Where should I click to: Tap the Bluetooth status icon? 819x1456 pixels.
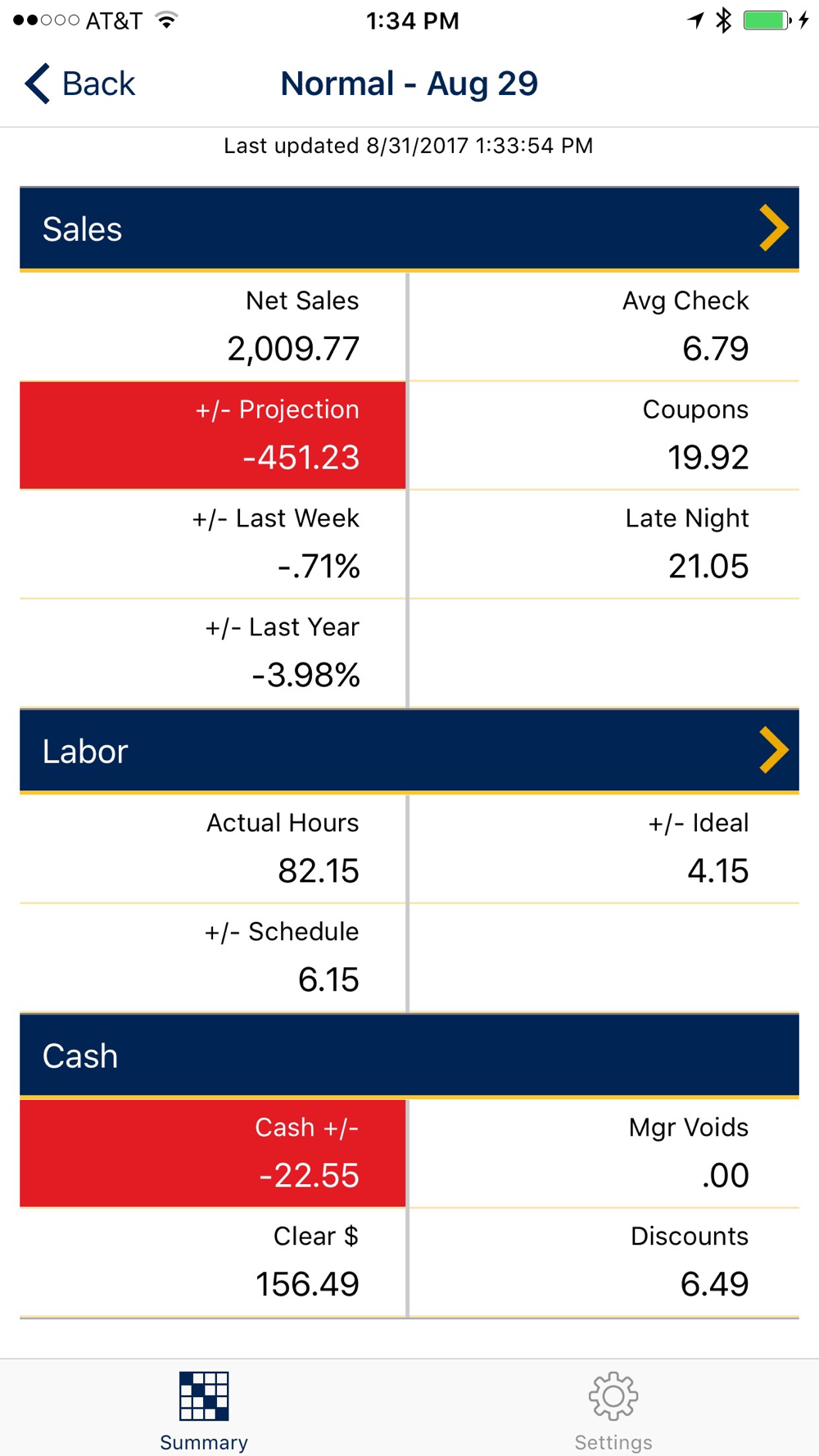pos(723,20)
